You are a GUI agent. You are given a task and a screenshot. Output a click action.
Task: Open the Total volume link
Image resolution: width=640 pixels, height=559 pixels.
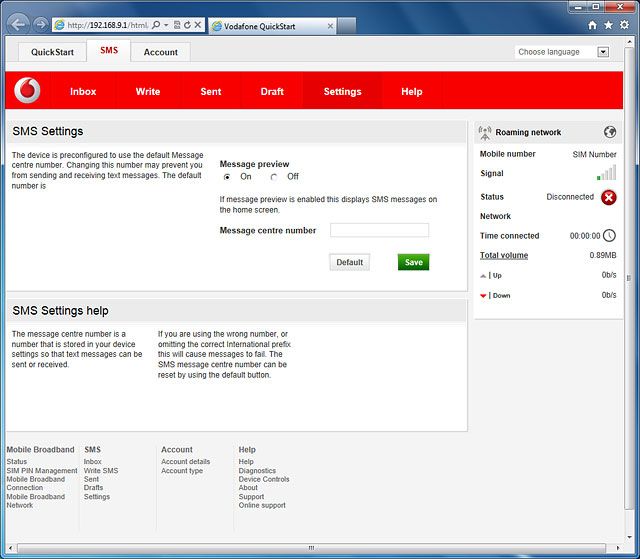tap(504, 255)
